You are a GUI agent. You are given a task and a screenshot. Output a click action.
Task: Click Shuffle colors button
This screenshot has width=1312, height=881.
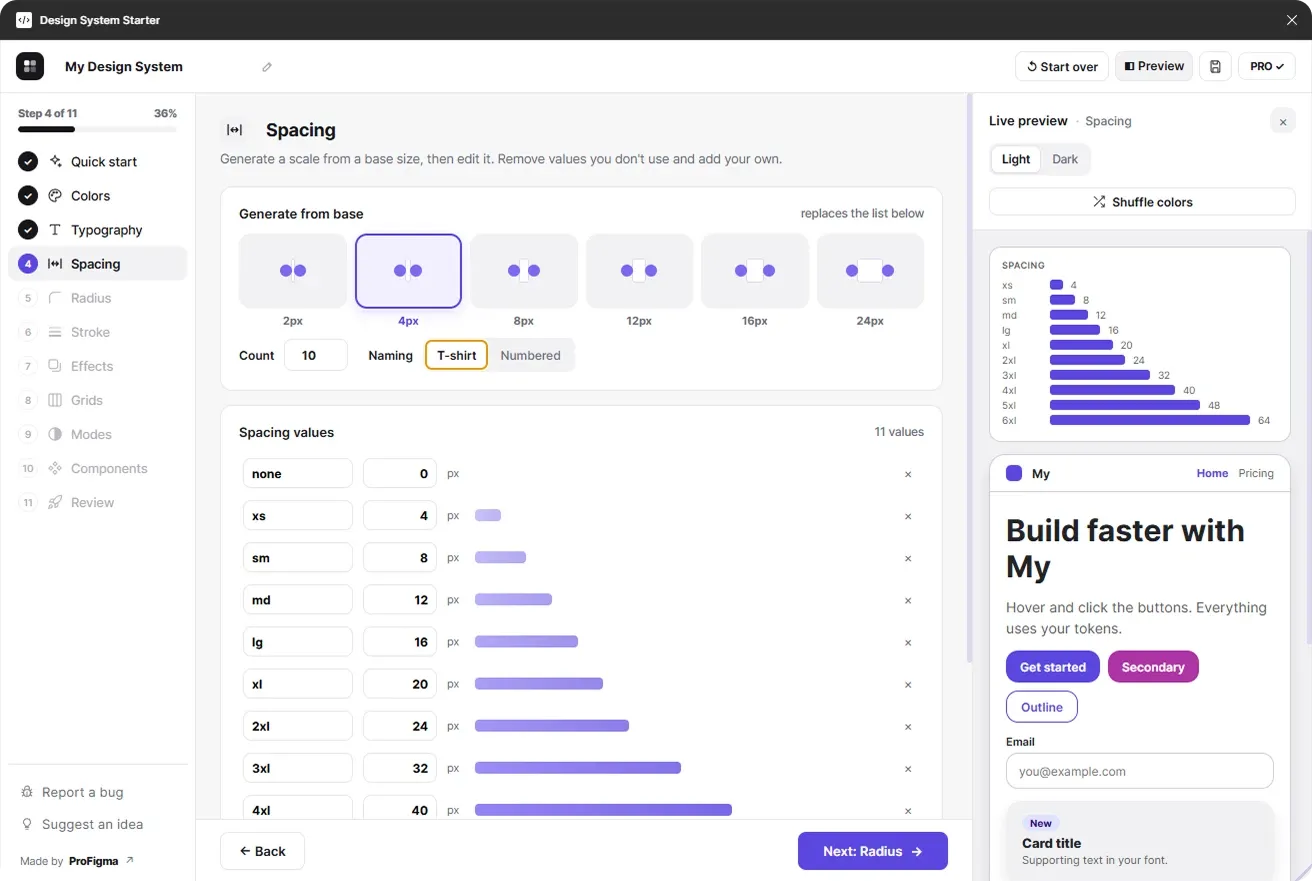pos(1142,201)
